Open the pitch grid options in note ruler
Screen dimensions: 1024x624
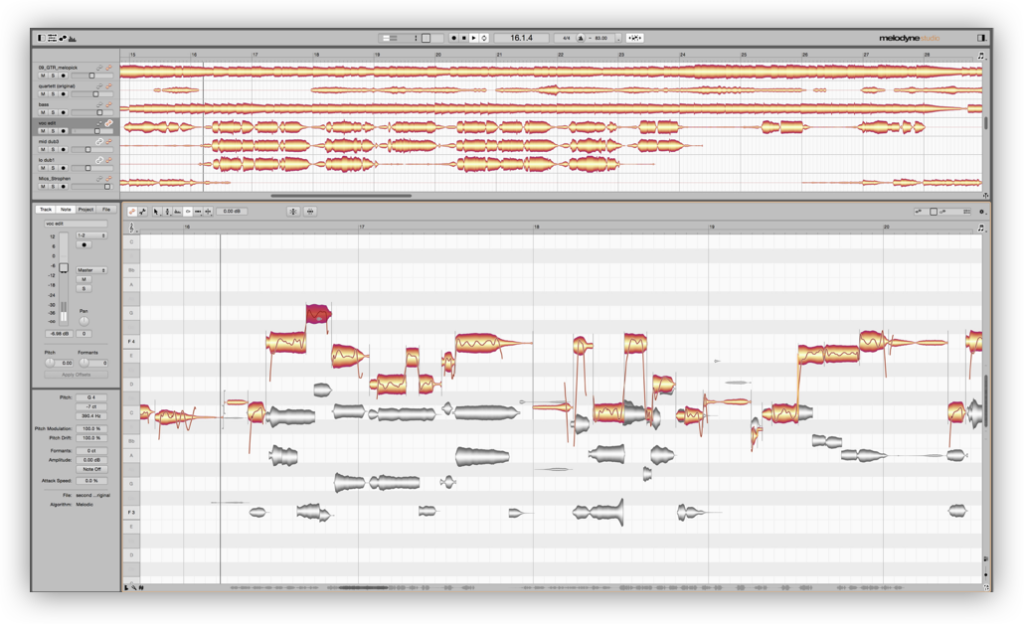(133, 228)
